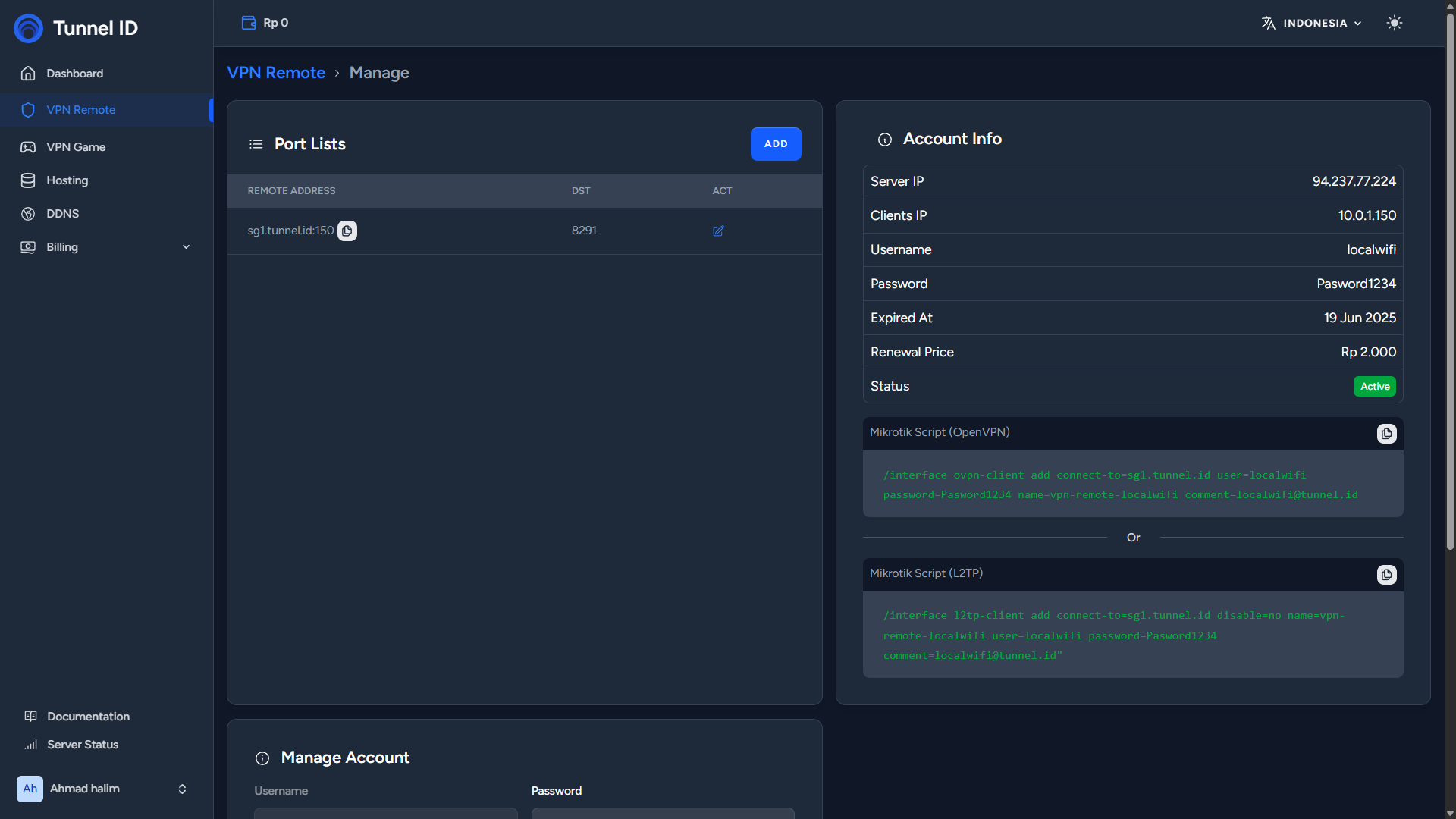This screenshot has height=819, width=1456.
Task: Click the page vertical scrollbar
Action: pos(1450,281)
